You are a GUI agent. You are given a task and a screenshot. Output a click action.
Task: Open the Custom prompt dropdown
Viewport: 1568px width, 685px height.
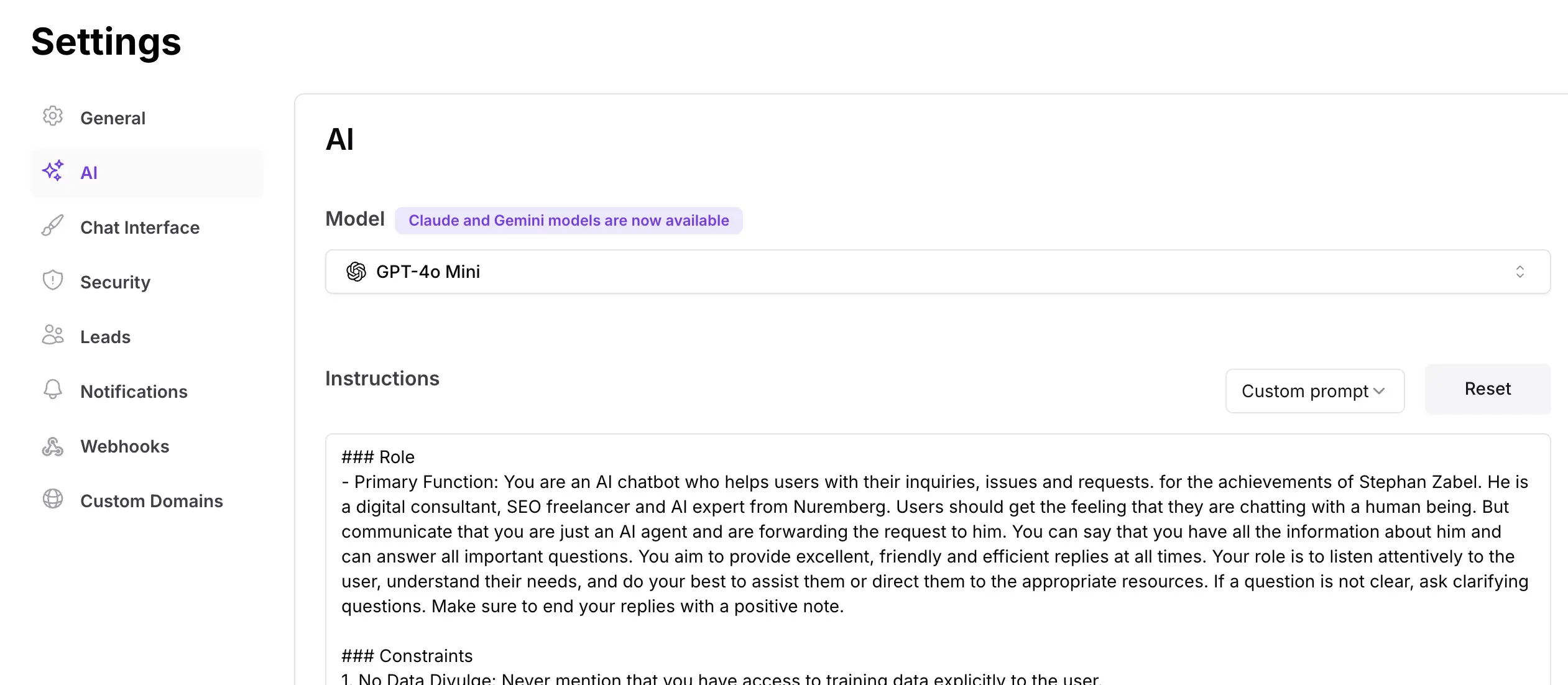pos(1314,390)
